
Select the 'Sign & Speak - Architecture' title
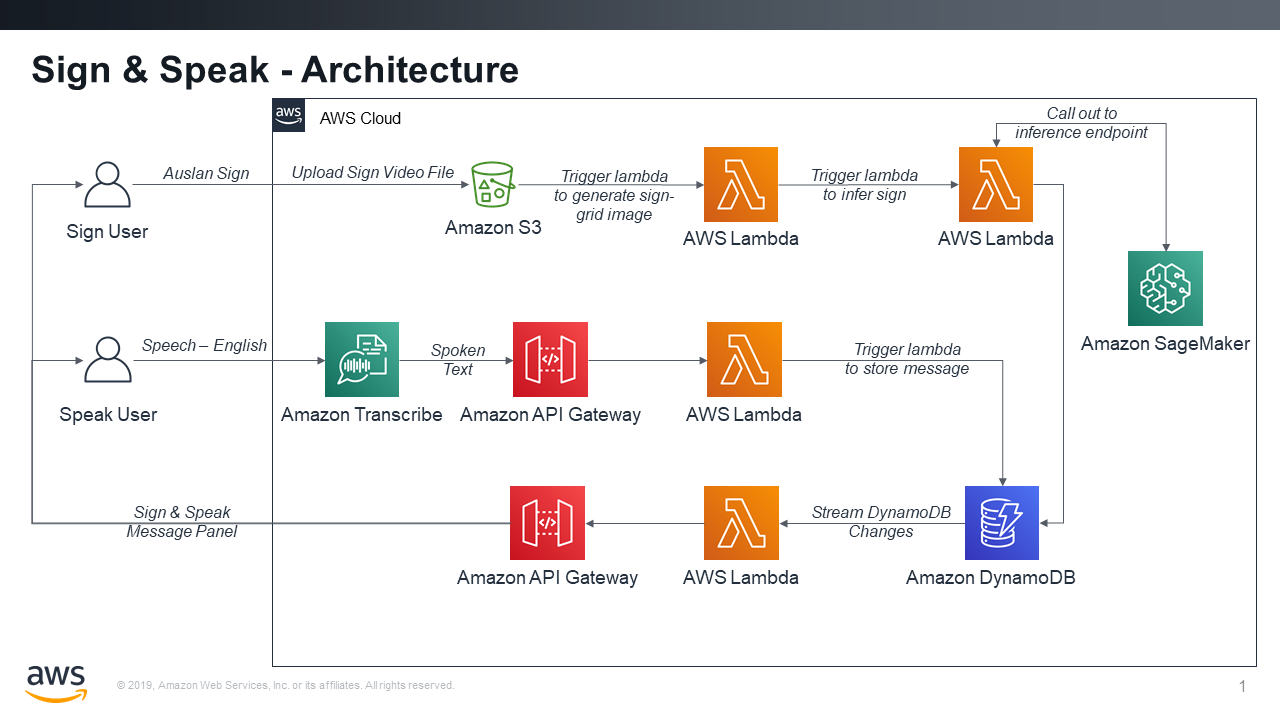click(x=275, y=69)
